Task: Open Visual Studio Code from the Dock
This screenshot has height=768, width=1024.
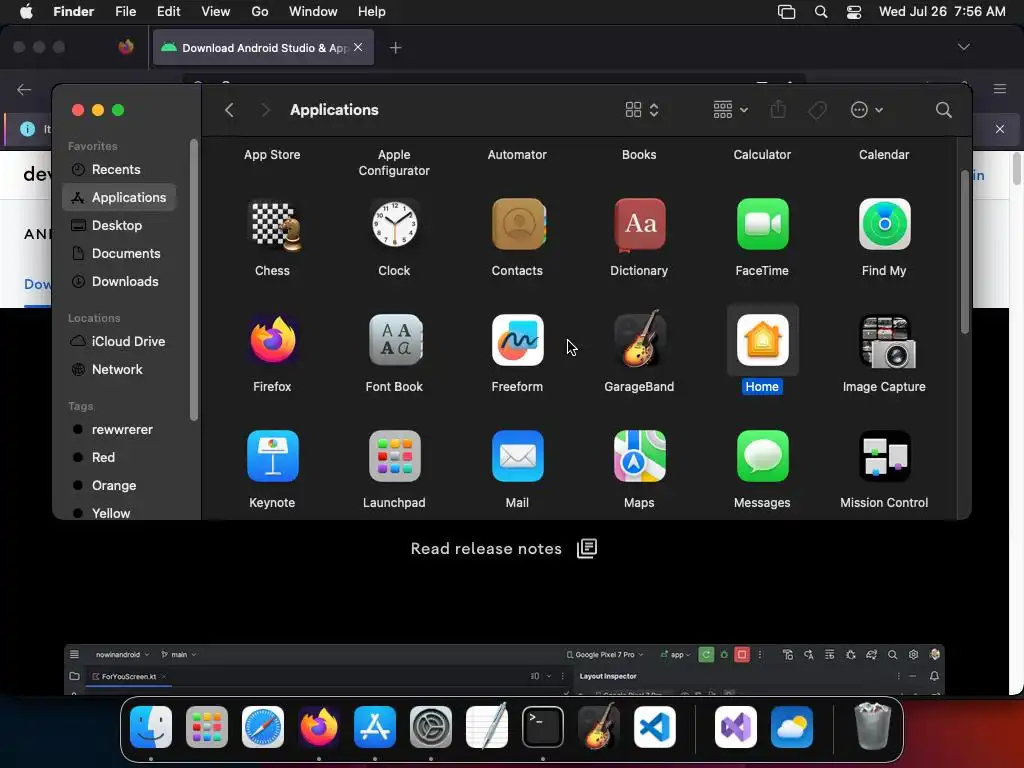Action: coord(655,727)
